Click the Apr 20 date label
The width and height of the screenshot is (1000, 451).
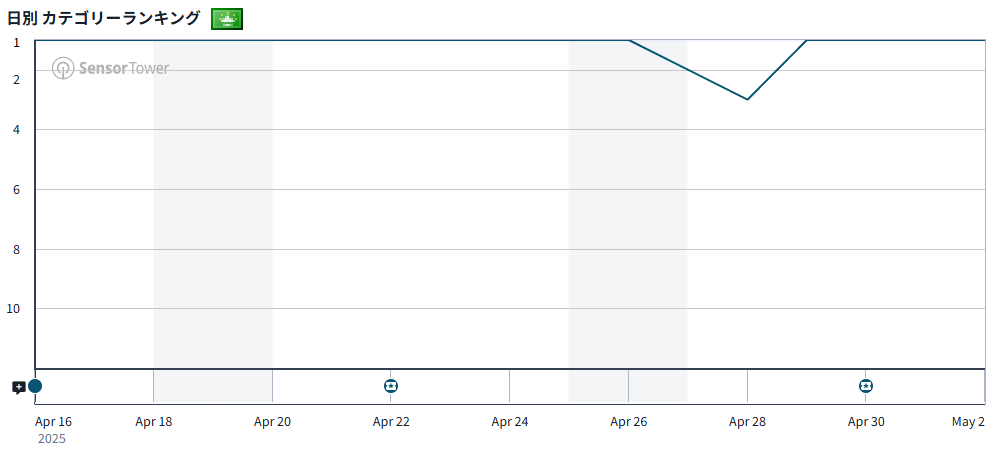tap(272, 422)
